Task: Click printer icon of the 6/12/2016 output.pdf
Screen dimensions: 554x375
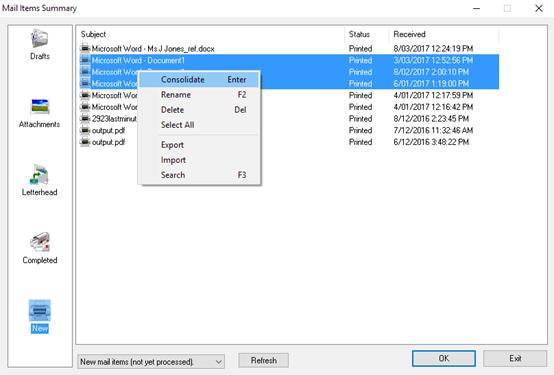Action: tap(85, 142)
